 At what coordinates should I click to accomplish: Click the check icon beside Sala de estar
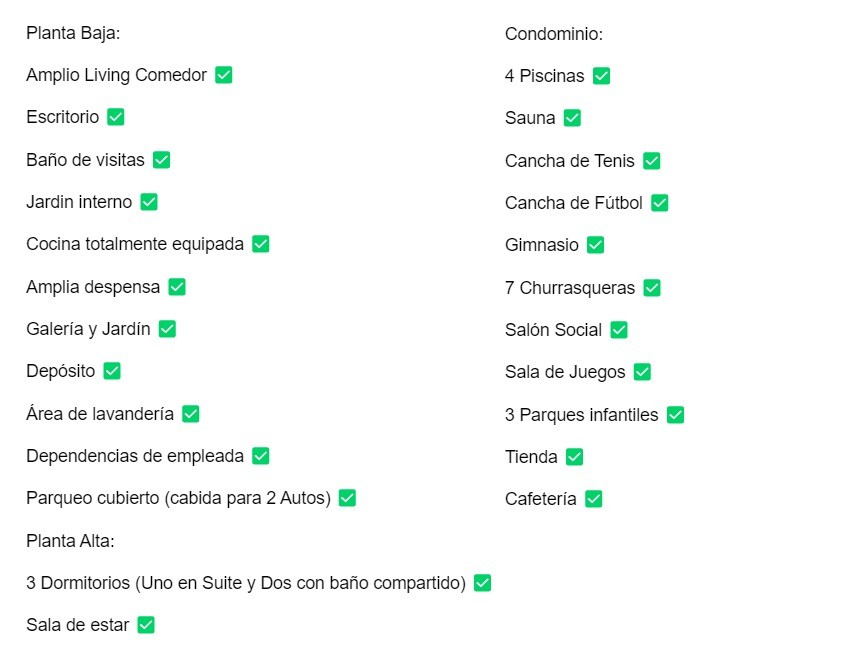146,625
